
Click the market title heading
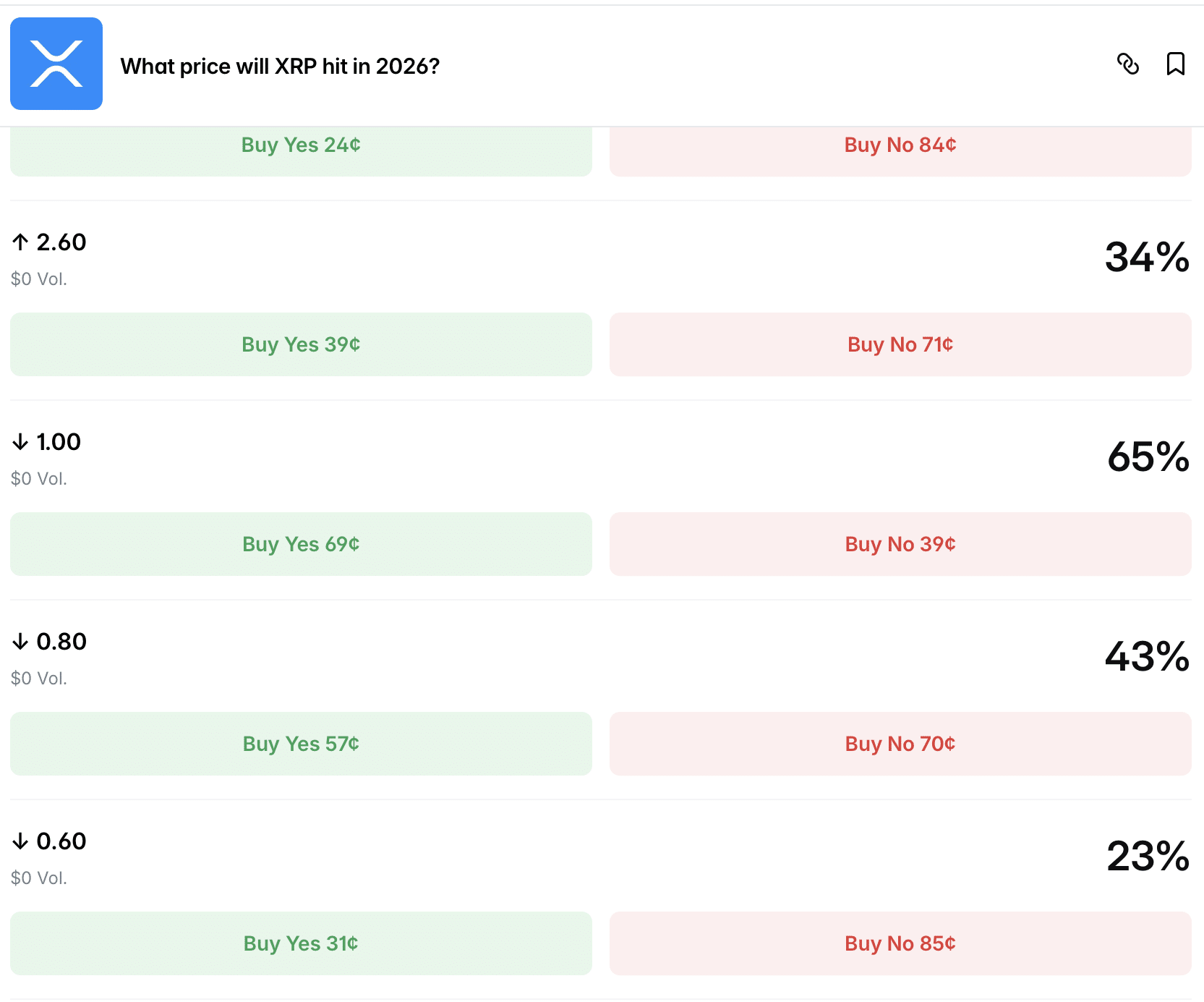click(x=280, y=67)
